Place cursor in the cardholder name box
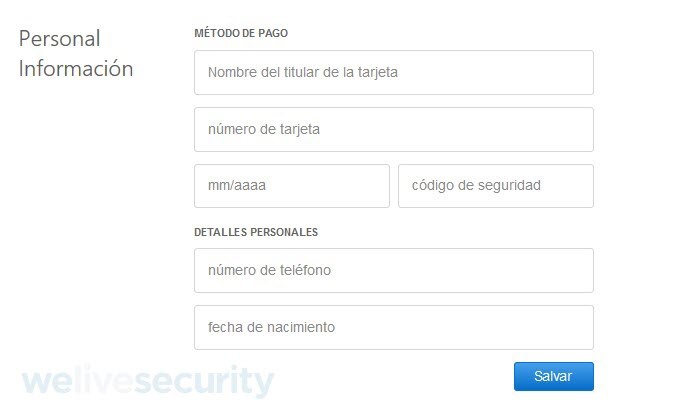The height and width of the screenshot is (411, 689). [393, 73]
